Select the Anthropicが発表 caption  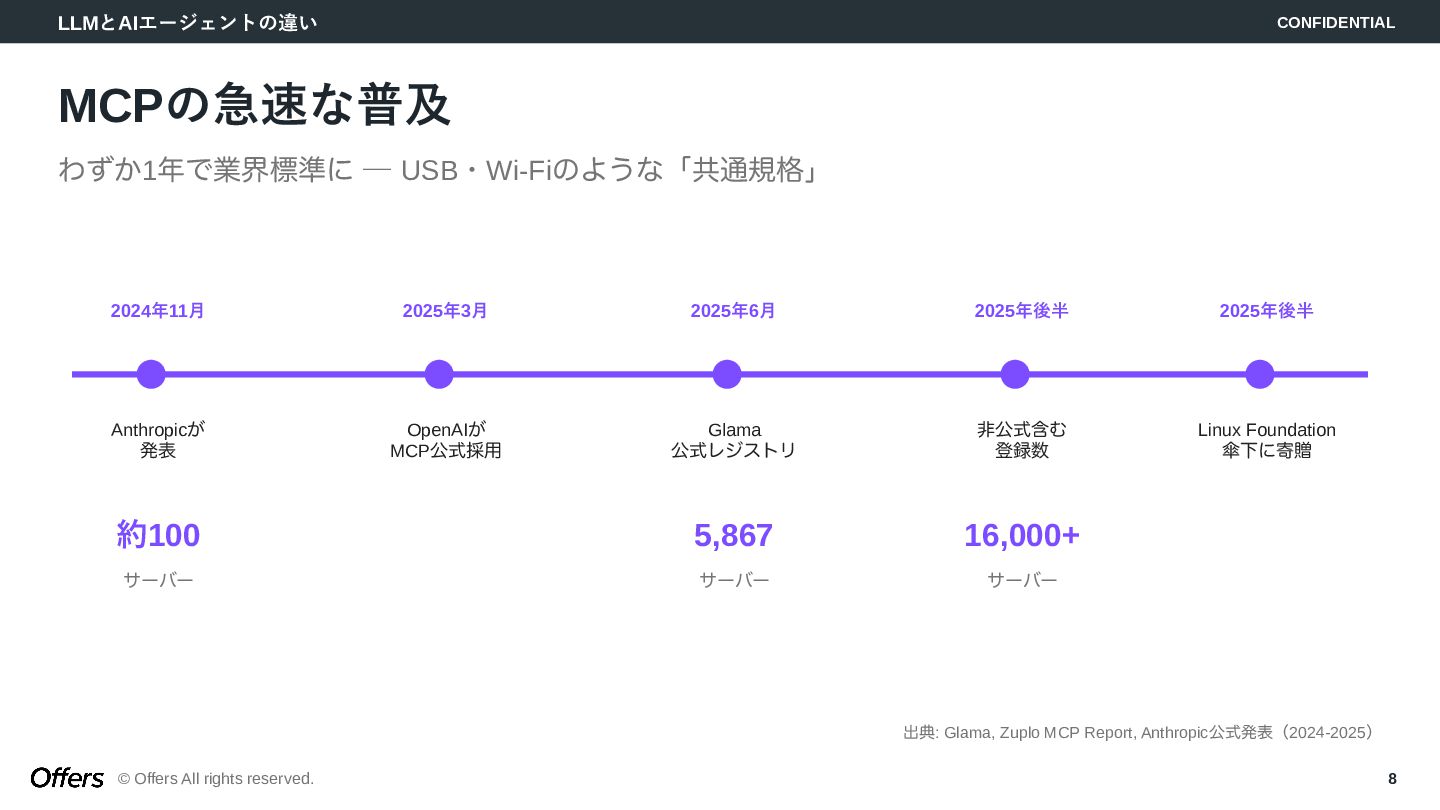point(158,440)
